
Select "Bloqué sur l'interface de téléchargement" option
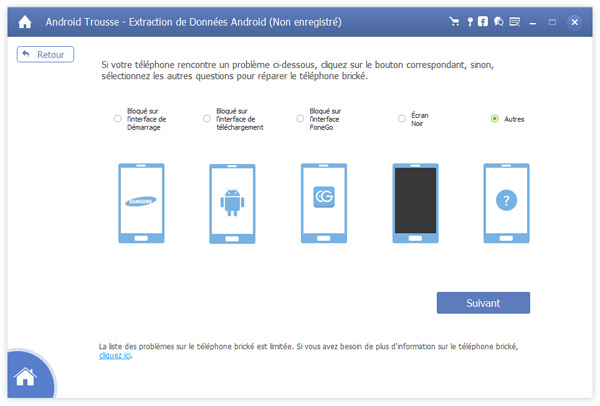coord(207,118)
